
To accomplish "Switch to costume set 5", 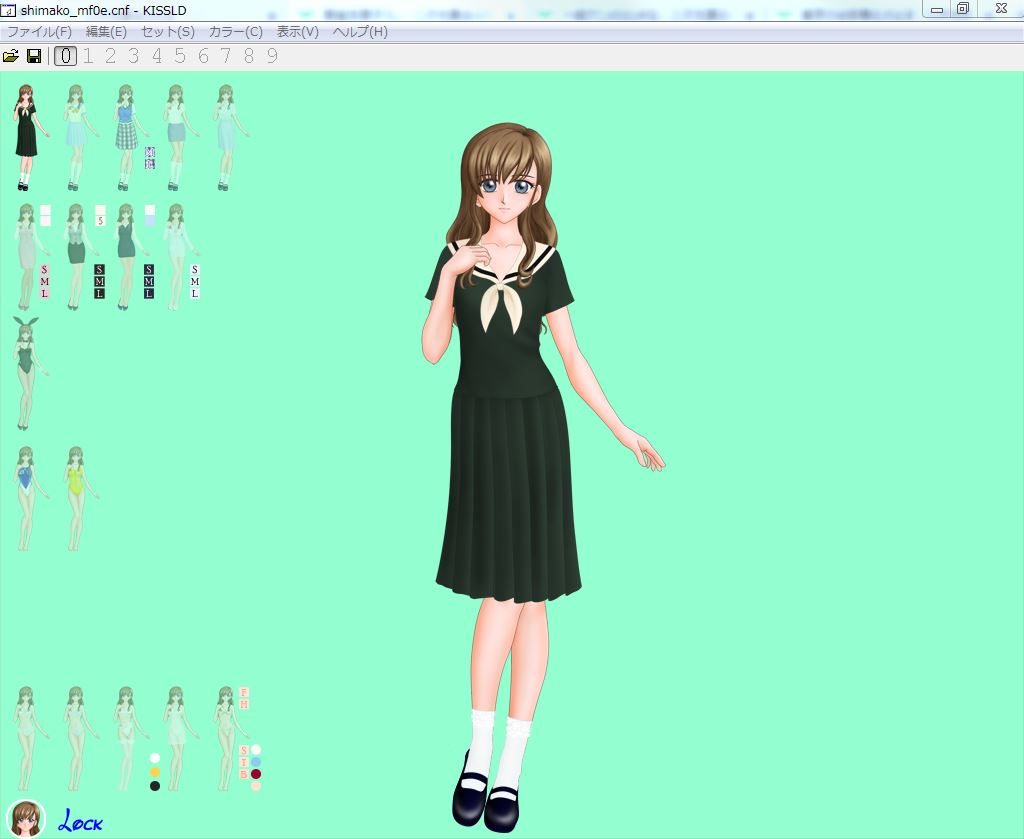I will [x=180, y=56].
